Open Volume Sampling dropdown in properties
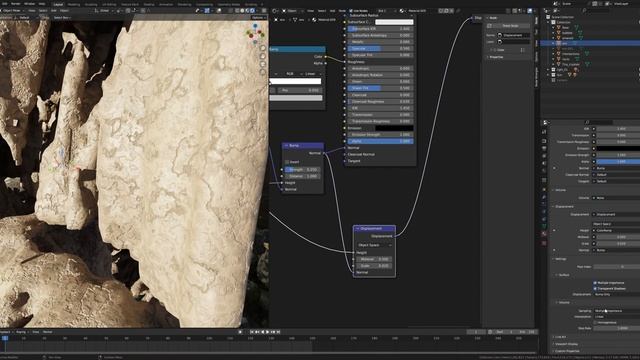The height and width of the screenshot is (360, 640). click(617, 311)
